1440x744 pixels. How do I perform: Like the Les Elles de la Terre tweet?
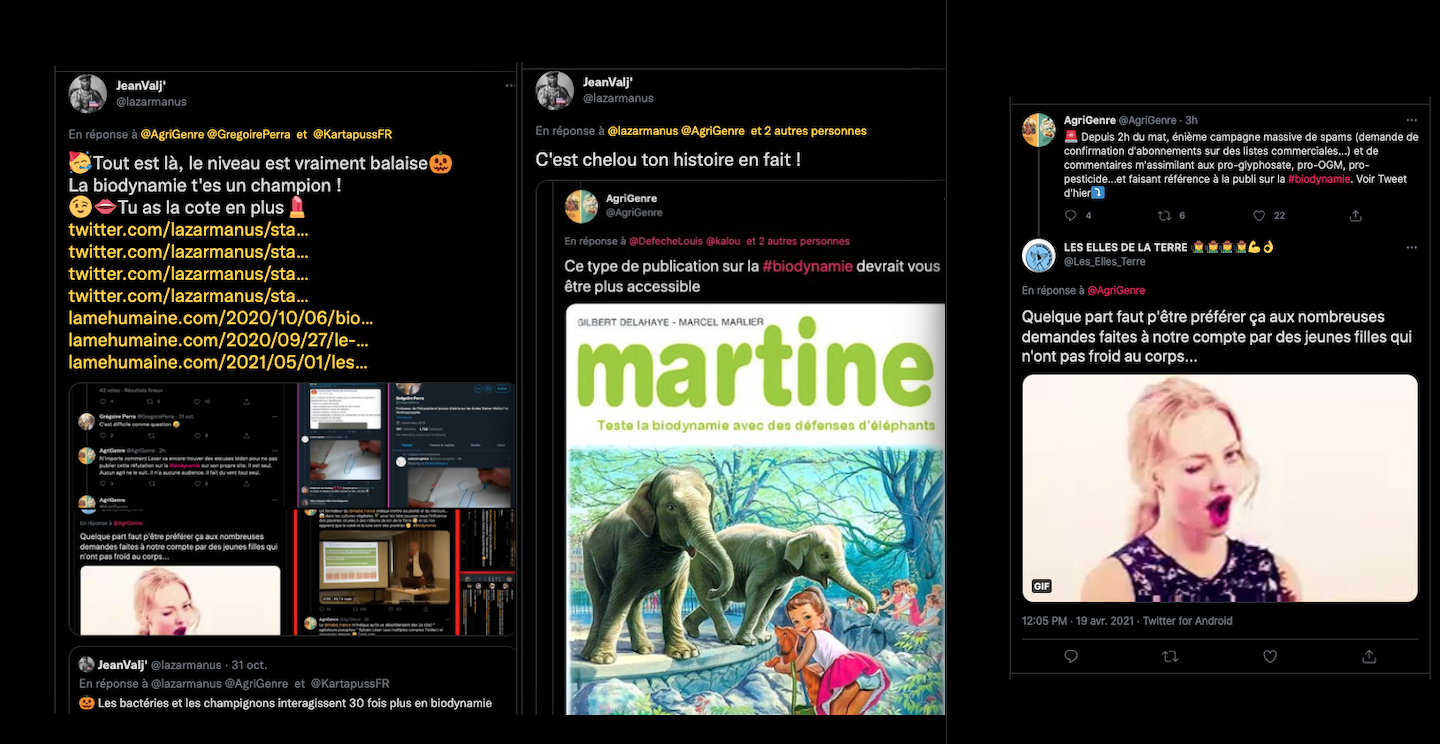point(1269,657)
